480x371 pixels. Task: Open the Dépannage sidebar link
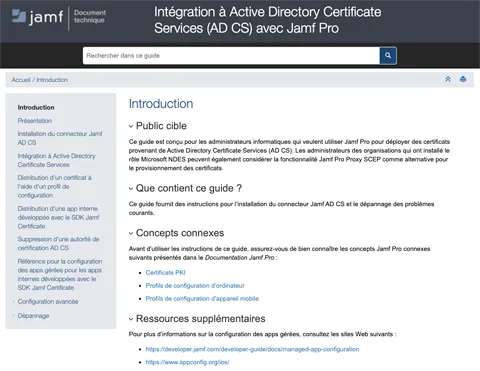tap(33, 316)
